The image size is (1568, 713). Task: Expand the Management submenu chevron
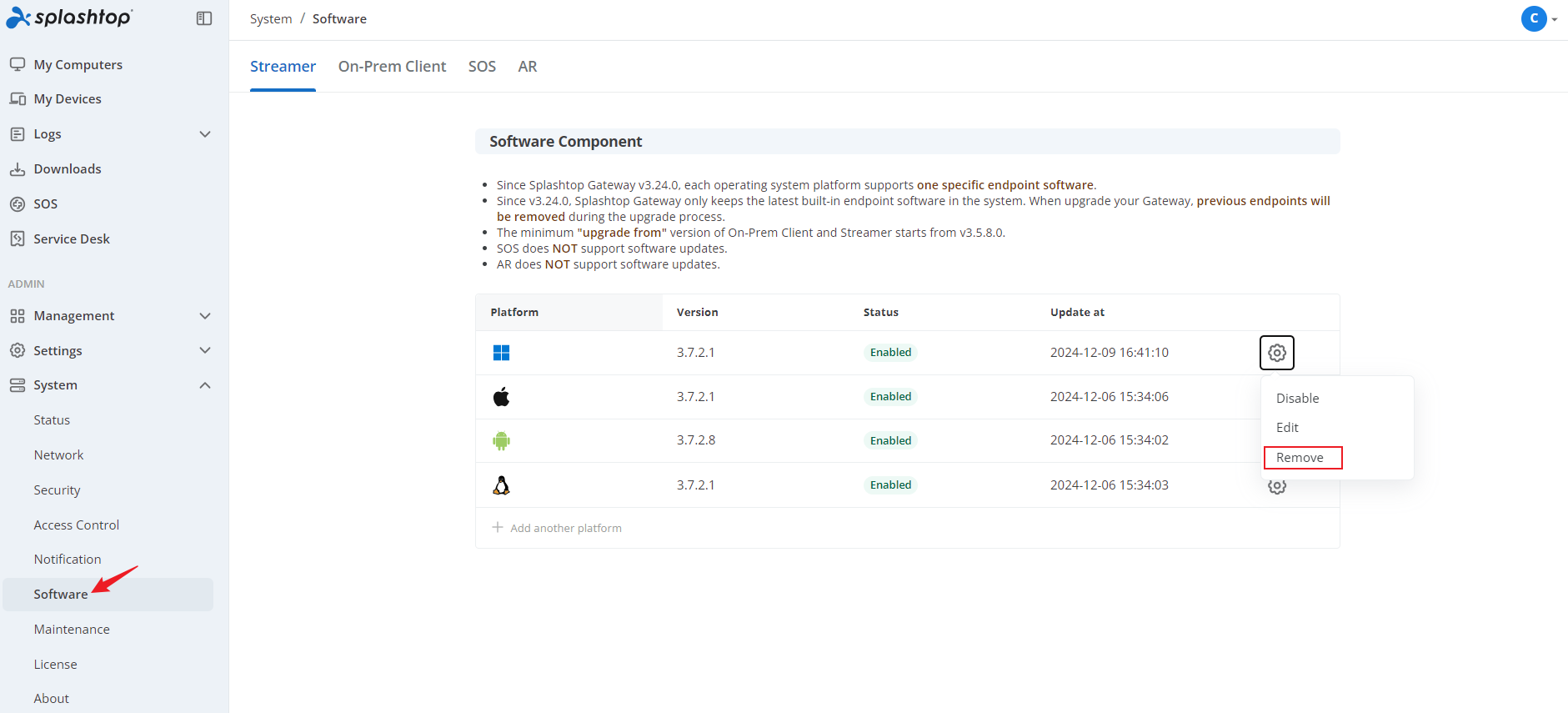tap(205, 316)
